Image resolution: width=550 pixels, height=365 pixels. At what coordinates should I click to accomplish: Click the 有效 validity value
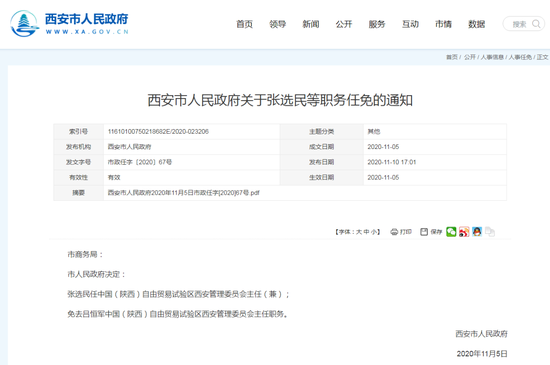coord(114,177)
